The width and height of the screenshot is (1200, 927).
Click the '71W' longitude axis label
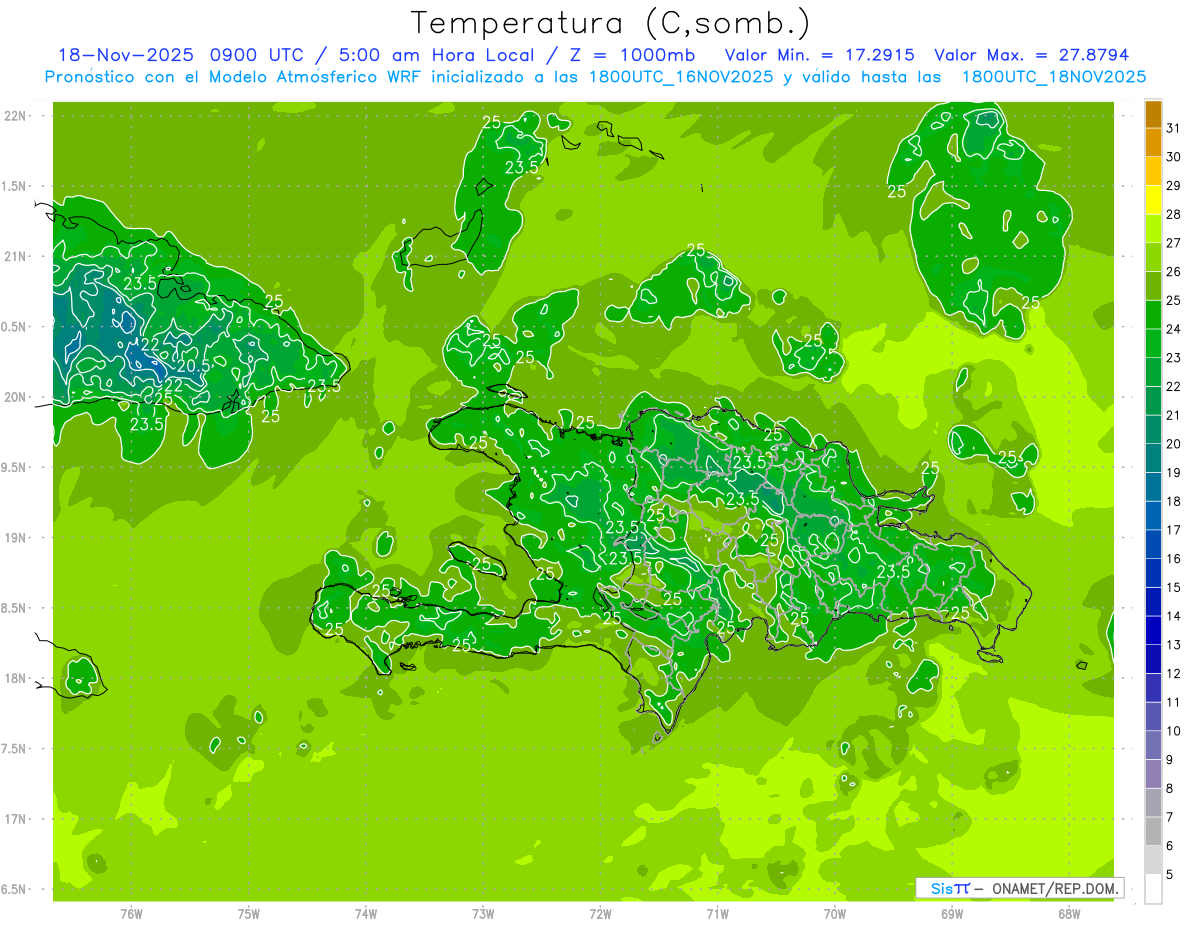(x=717, y=914)
